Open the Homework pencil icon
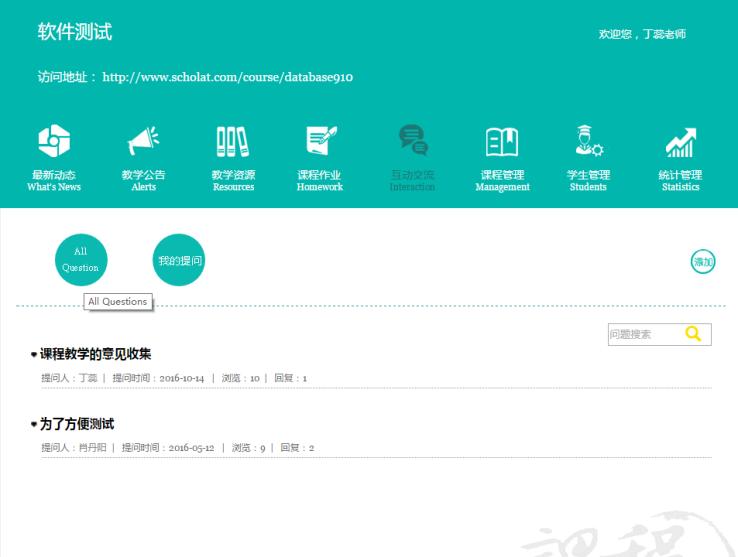This screenshot has width=738, height=557. pos(320,143)
